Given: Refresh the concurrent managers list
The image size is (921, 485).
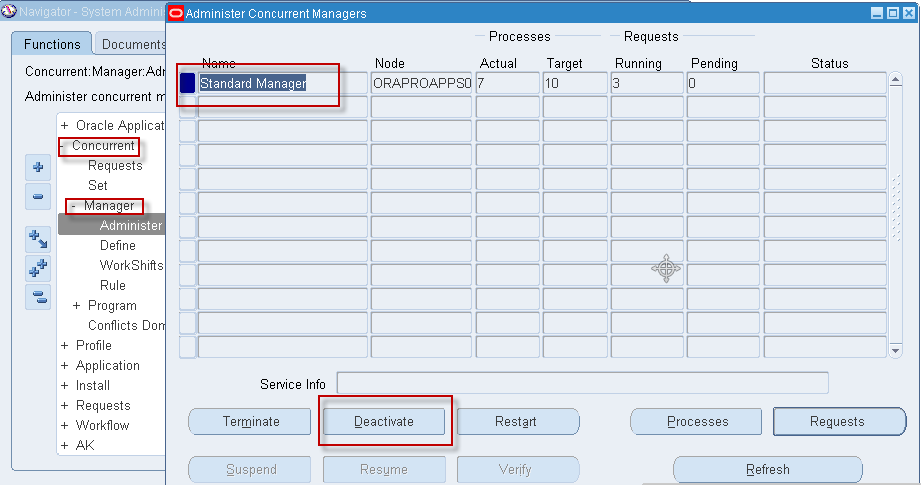Looking at the screenshot, I should [767, 469].
